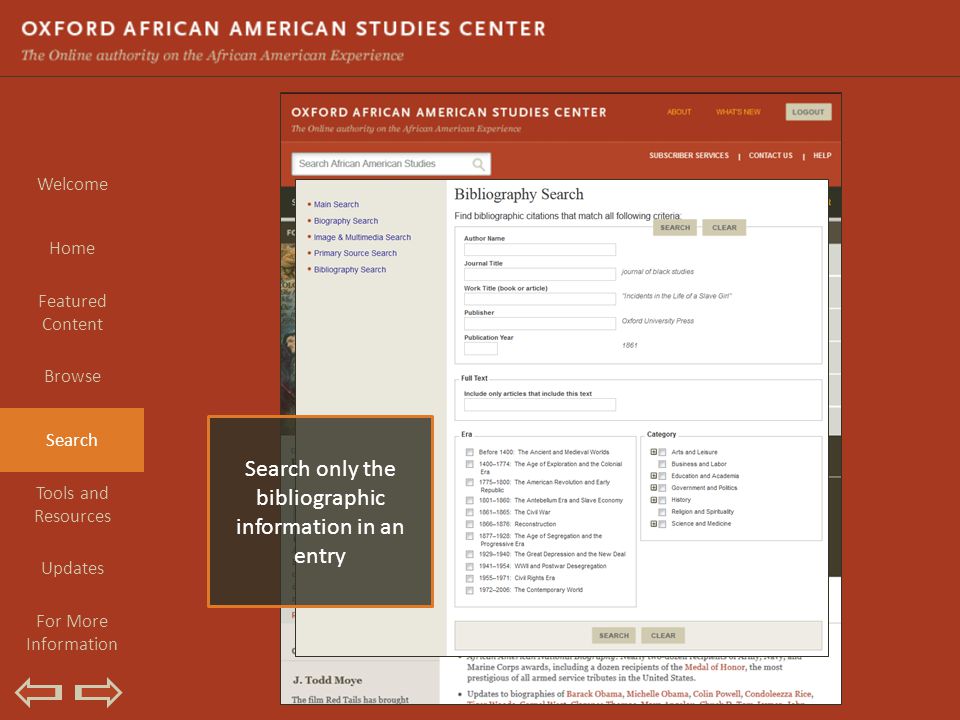Check 1972–2006 The Contemporary World
This screenshot has height=720, width=960.
click(470, 591)
